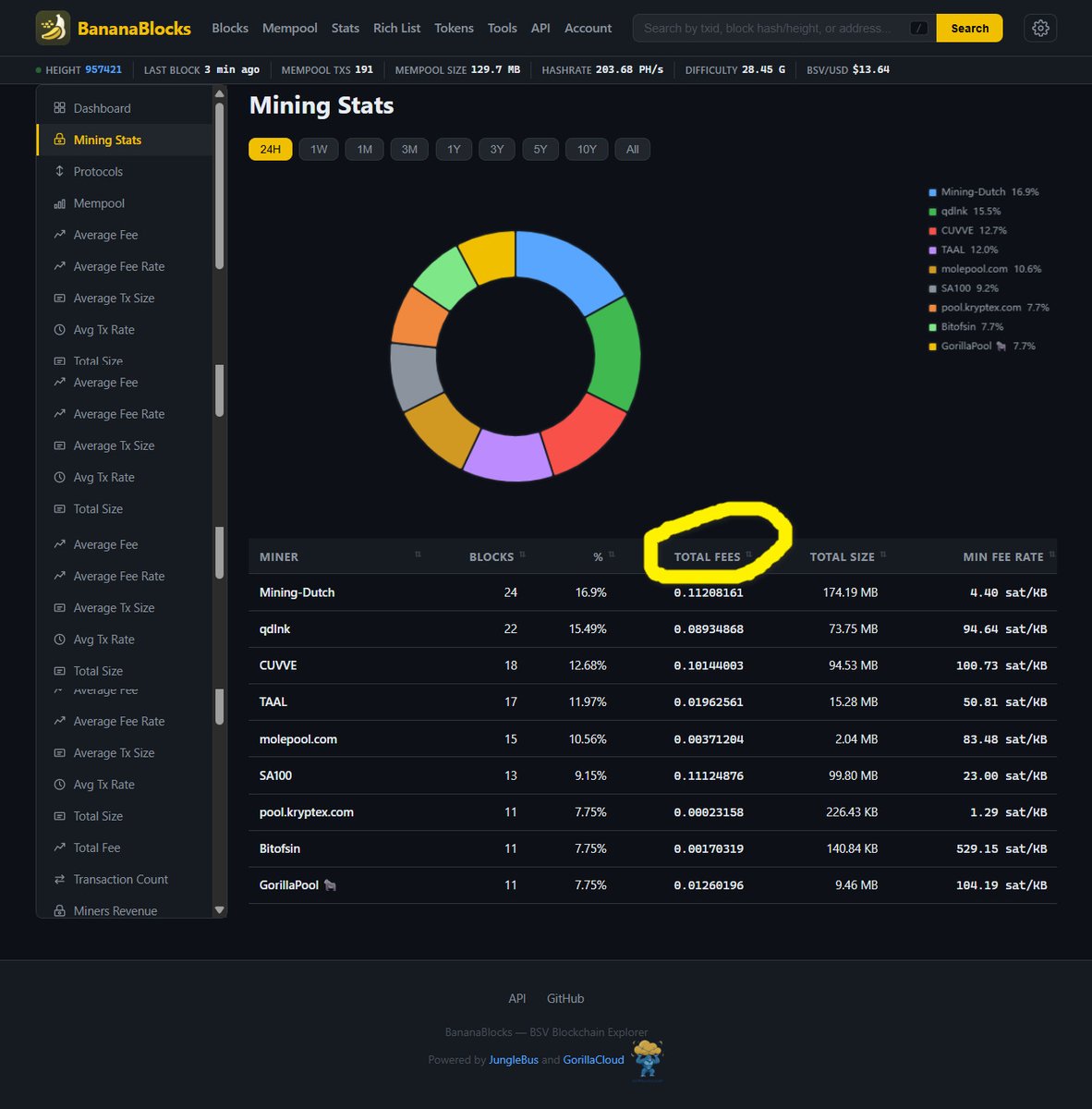Select the 1Y time range
The width and height of the screenshot is (1092, 1109).
(x=454, y=149)
